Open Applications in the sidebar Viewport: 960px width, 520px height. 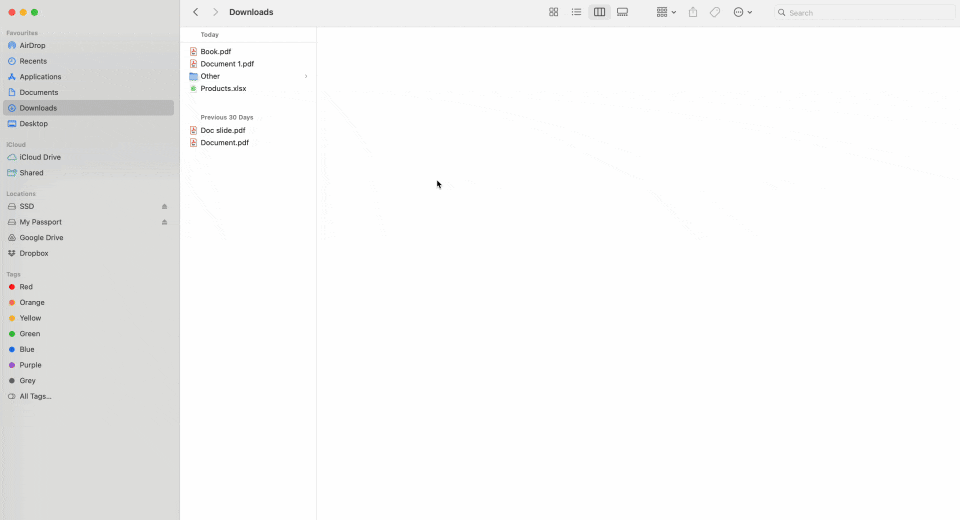[88, 77]
